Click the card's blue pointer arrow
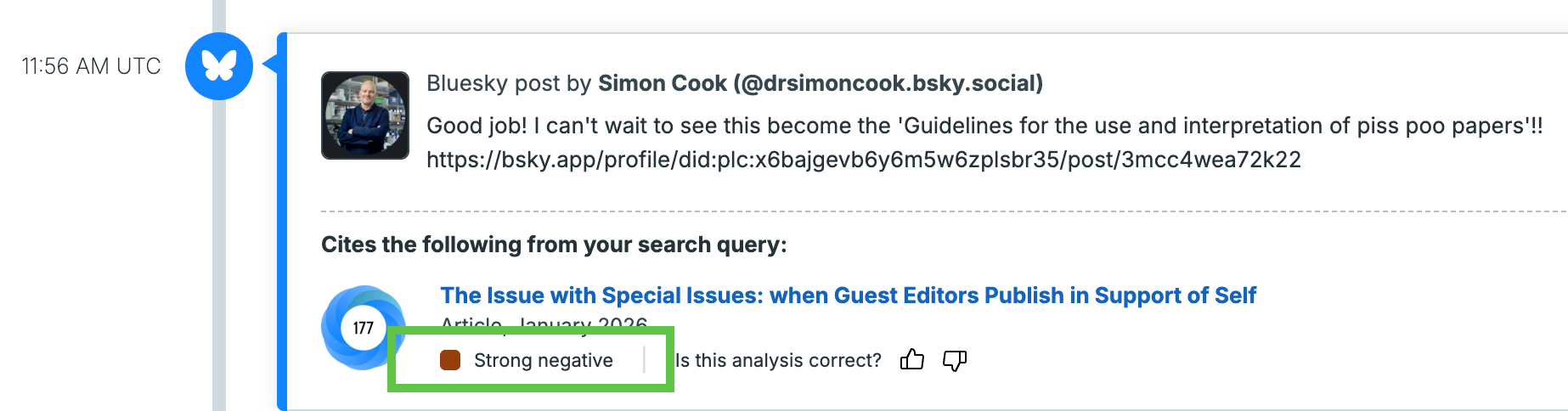This screenshot has height=411, width=1568. [x=270, y=64]
